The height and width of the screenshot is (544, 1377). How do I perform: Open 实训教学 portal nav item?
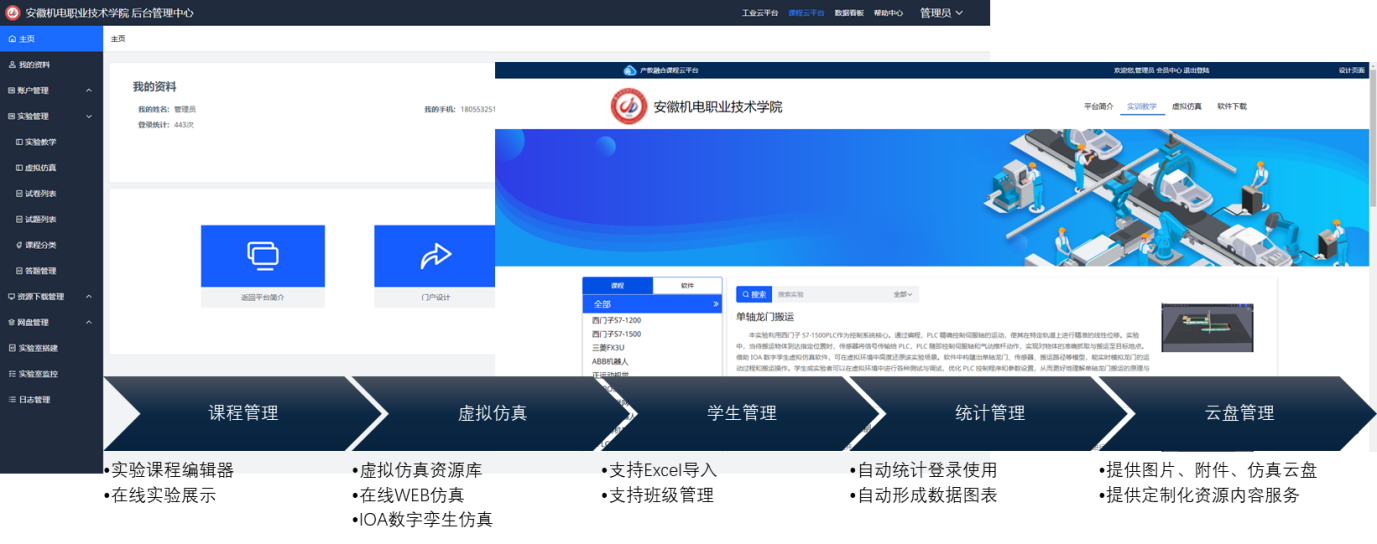pyautogui.click(x=1142, y=106)
